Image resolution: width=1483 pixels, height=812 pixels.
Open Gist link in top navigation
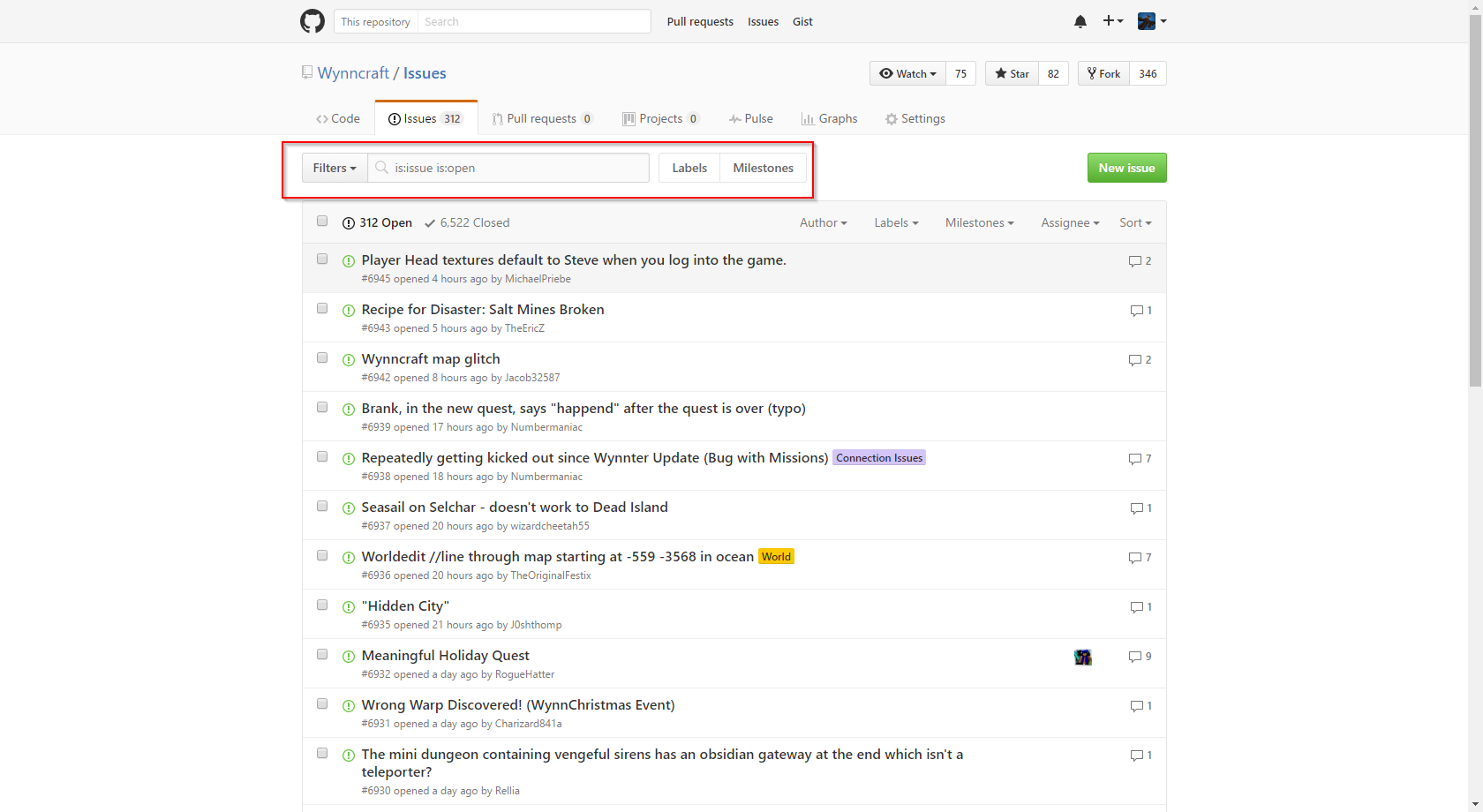pos(802,21)
